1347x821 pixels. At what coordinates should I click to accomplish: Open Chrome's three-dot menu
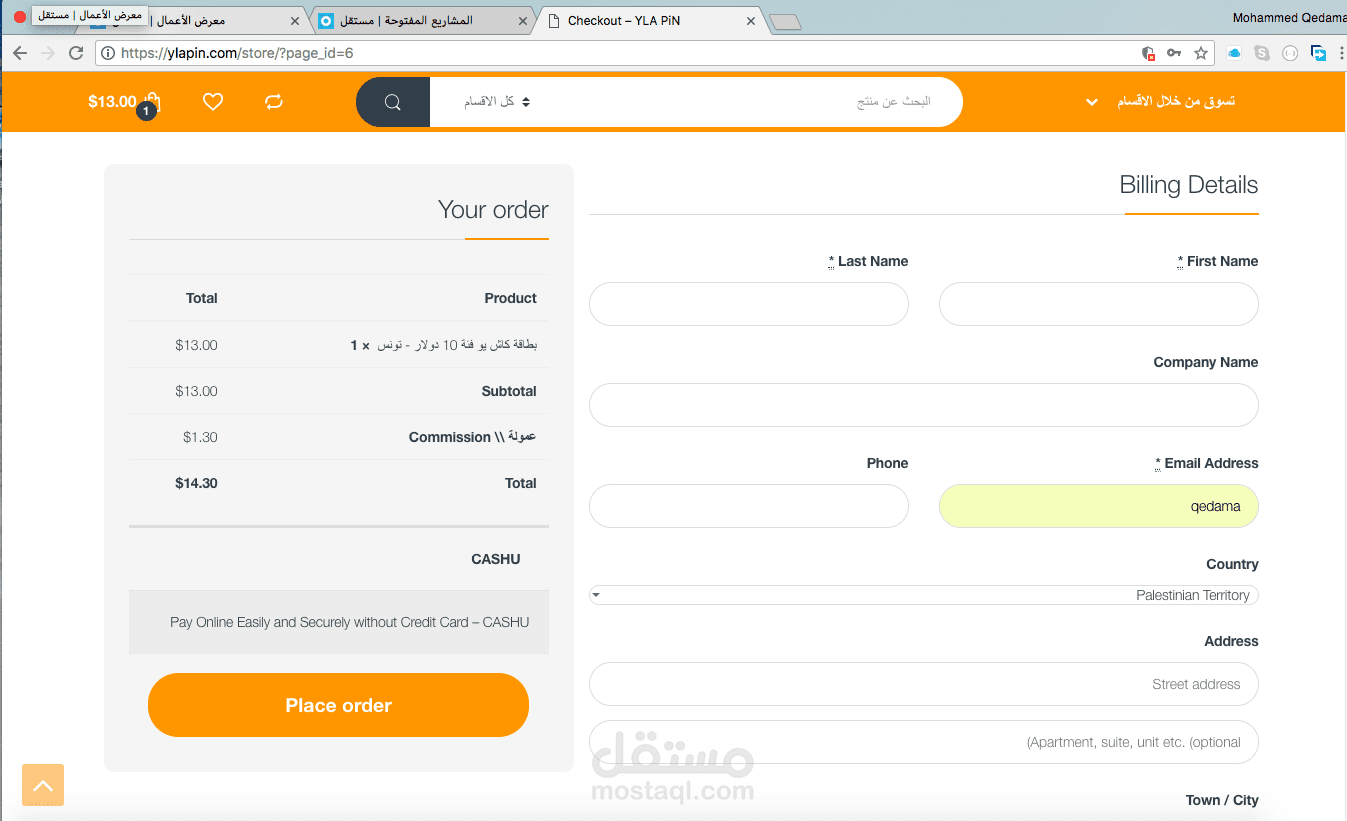pyautogui.click(x=1340, y=53)
